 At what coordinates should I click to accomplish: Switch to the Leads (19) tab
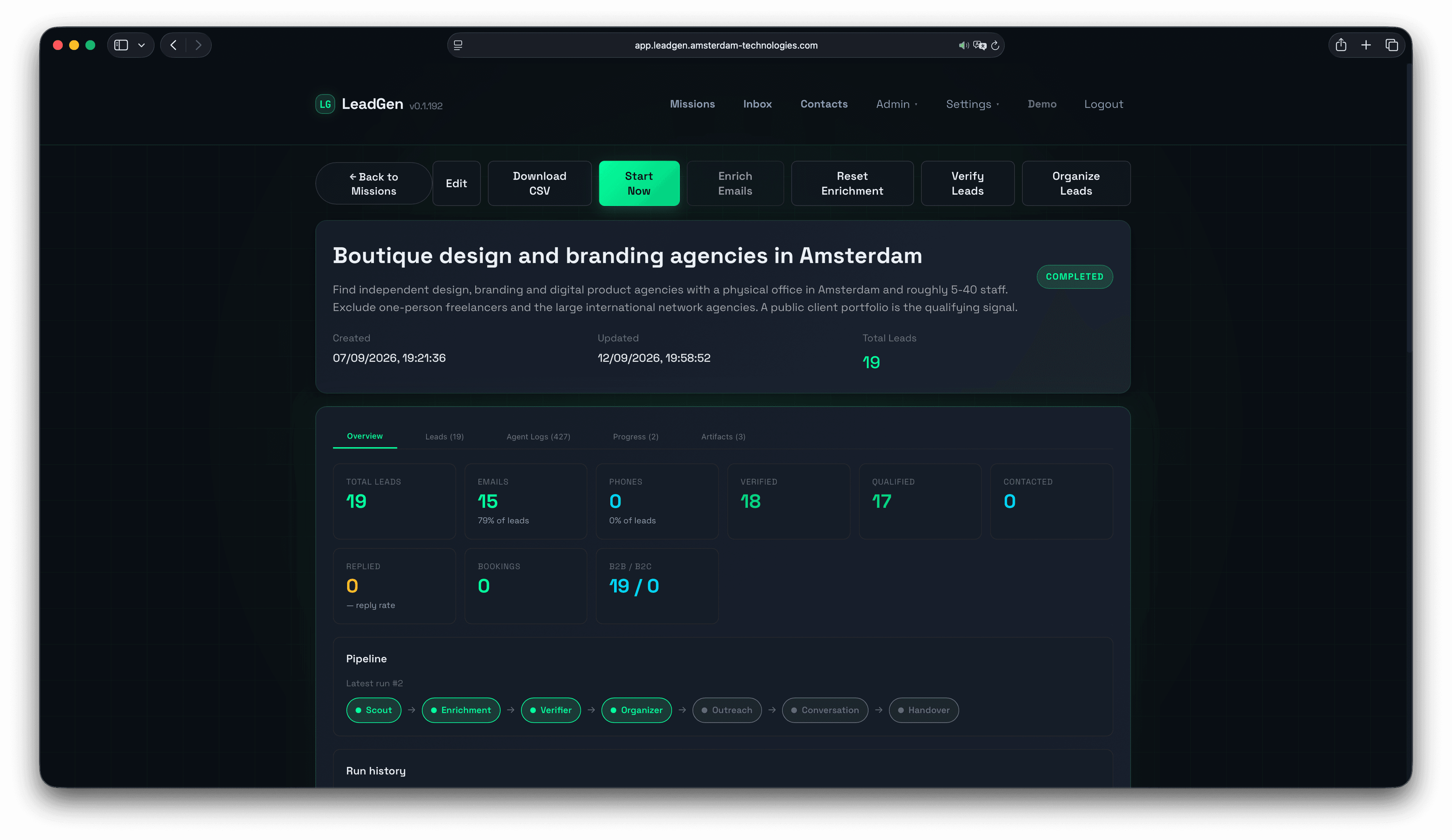444,437
